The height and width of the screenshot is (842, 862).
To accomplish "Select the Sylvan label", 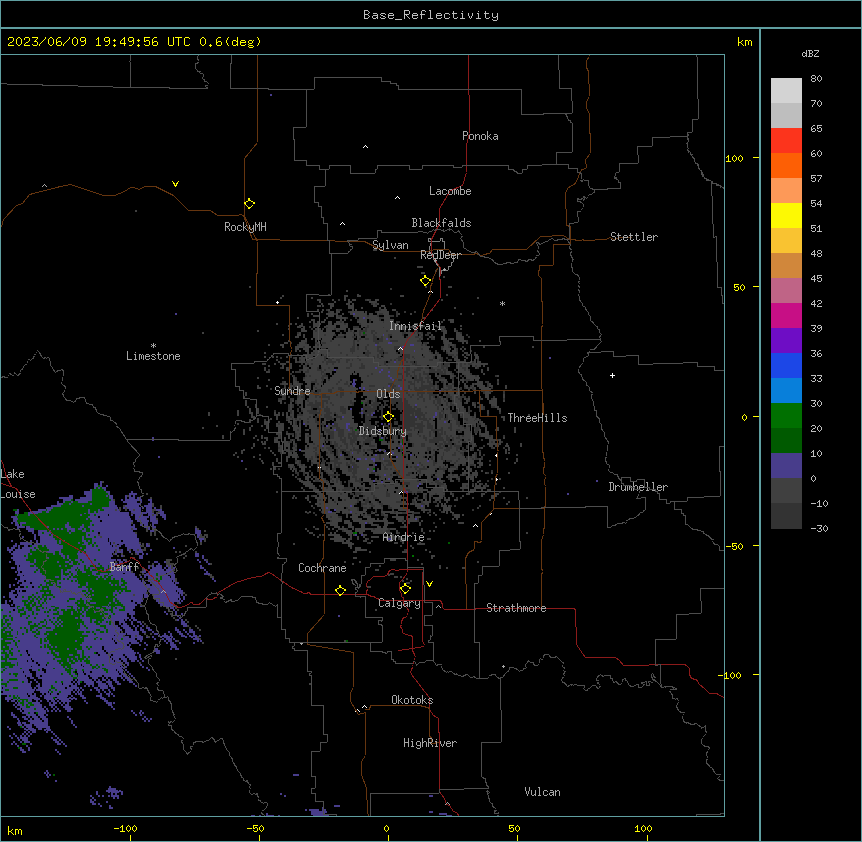I will 390,245.
